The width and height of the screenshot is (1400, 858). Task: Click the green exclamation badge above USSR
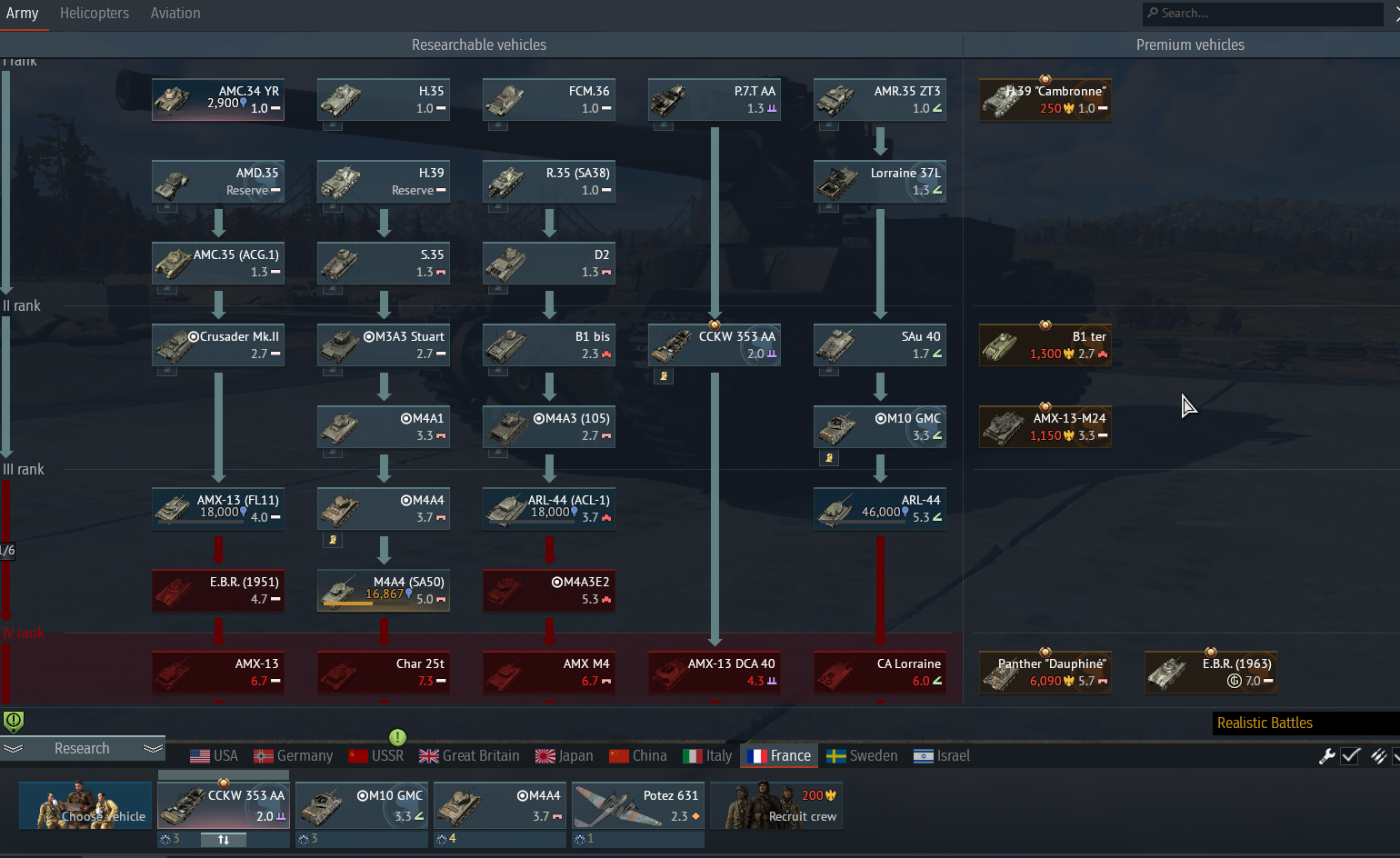point(397,737)
